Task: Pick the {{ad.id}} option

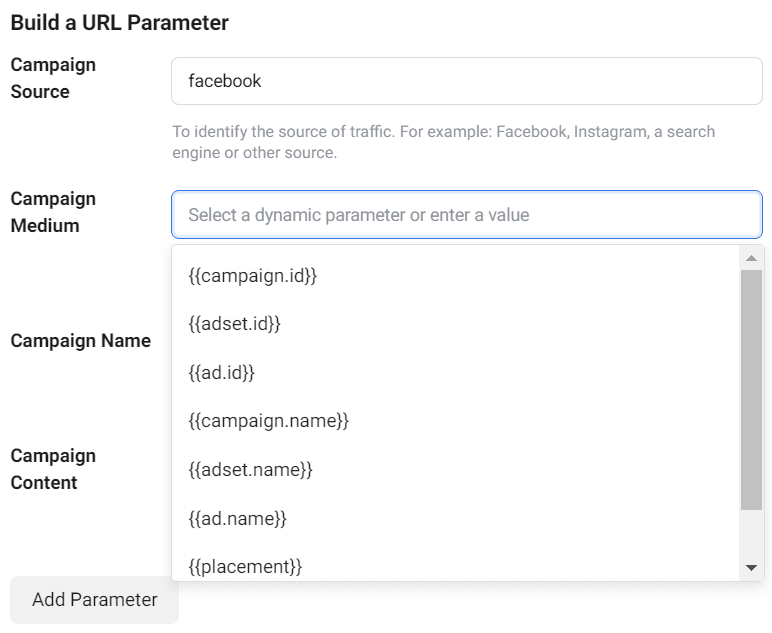Action: 455,373
